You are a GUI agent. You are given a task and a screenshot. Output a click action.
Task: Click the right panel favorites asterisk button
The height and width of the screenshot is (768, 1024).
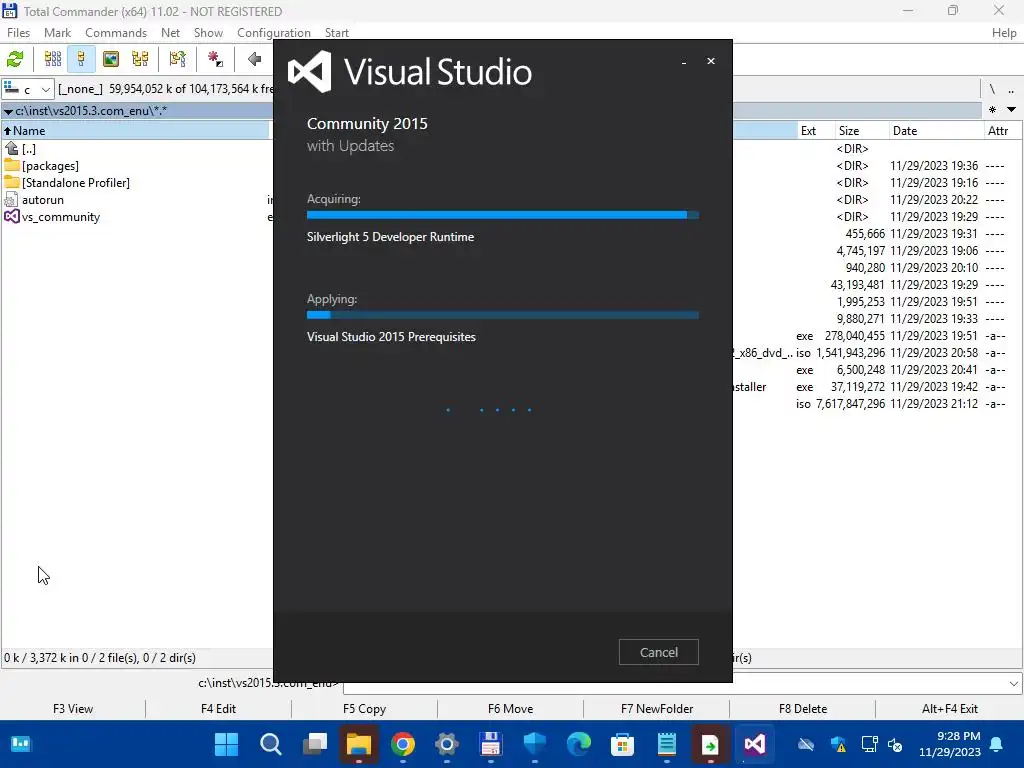tap(993, 110)
